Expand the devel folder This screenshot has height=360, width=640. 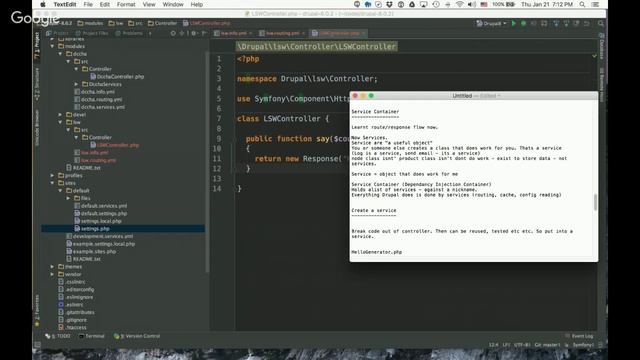tap(60, 115)
